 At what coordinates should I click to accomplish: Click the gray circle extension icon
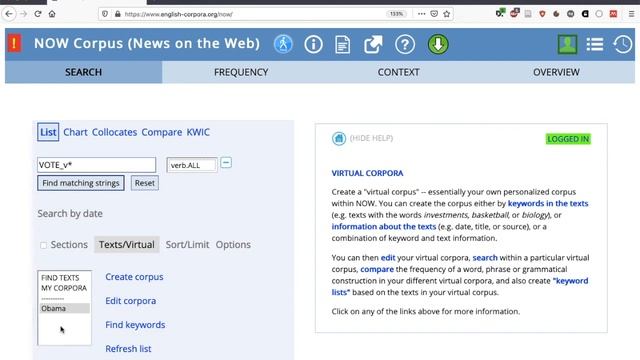(x=599, y=14)
